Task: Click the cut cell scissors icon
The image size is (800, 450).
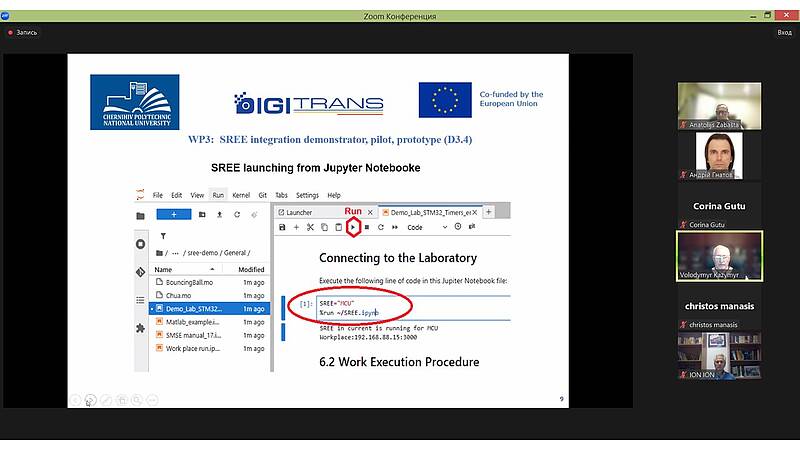Action: [x=311, y=228]
